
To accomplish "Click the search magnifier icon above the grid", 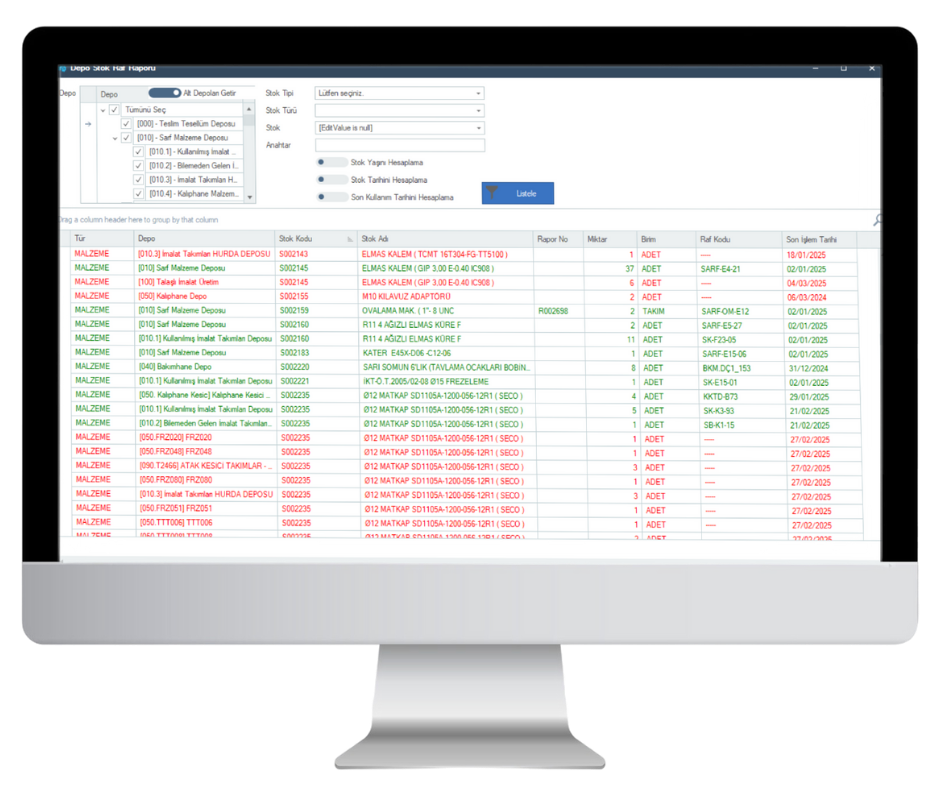I will (x=877, y=220).
